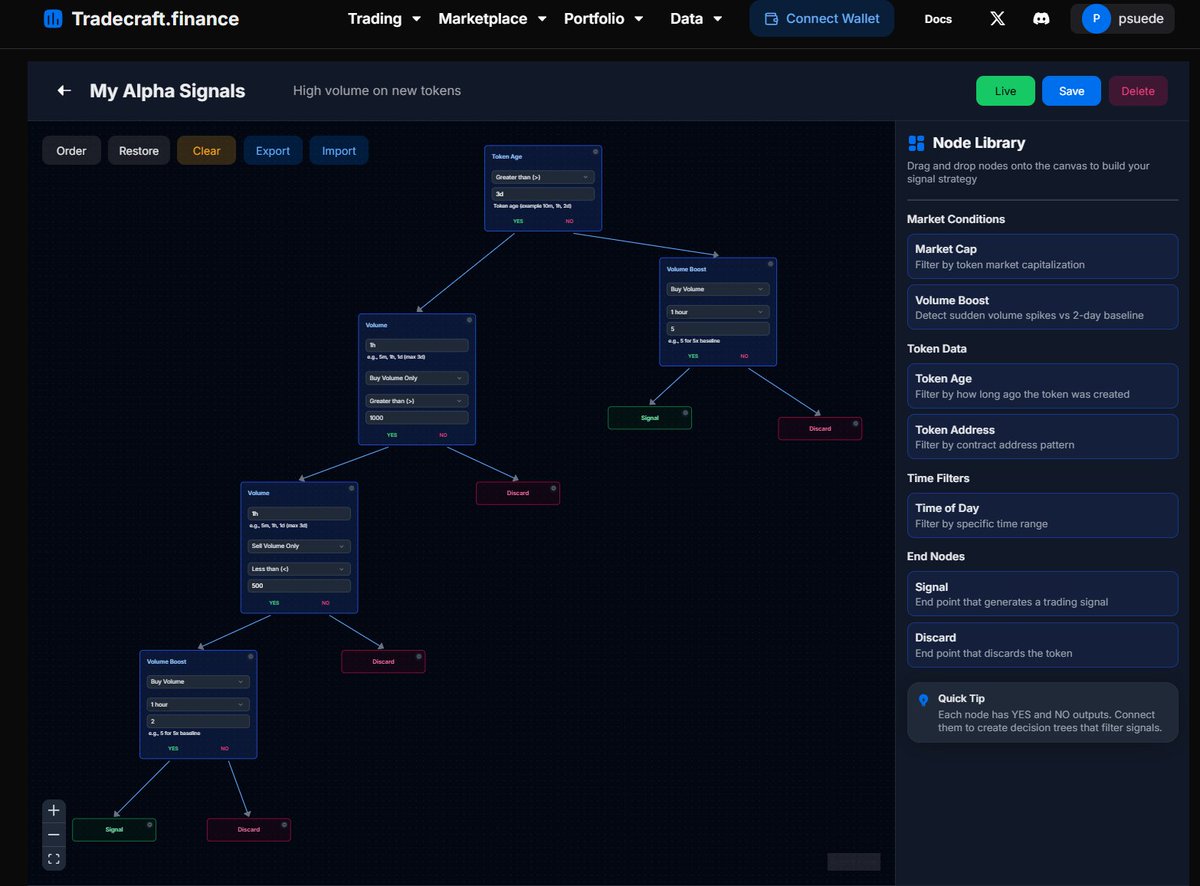Click the Delete button
The width and height of the screenshot is (1200, 886).
point(1138,91)
